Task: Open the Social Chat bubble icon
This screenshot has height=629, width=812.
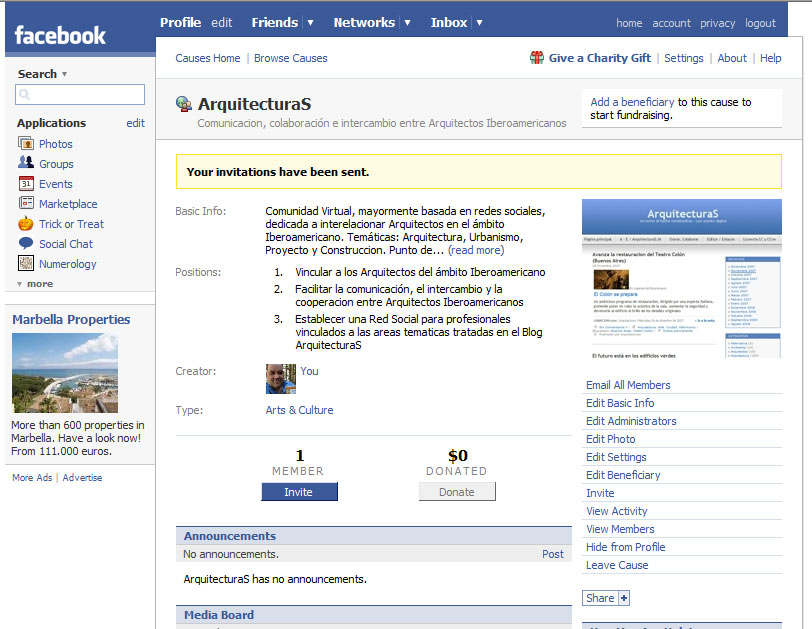Action: (26, 244)
